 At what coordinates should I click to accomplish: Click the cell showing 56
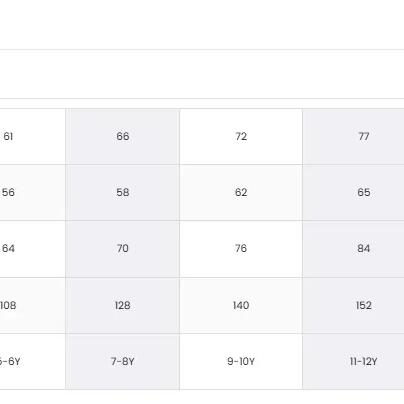[32, 192]
